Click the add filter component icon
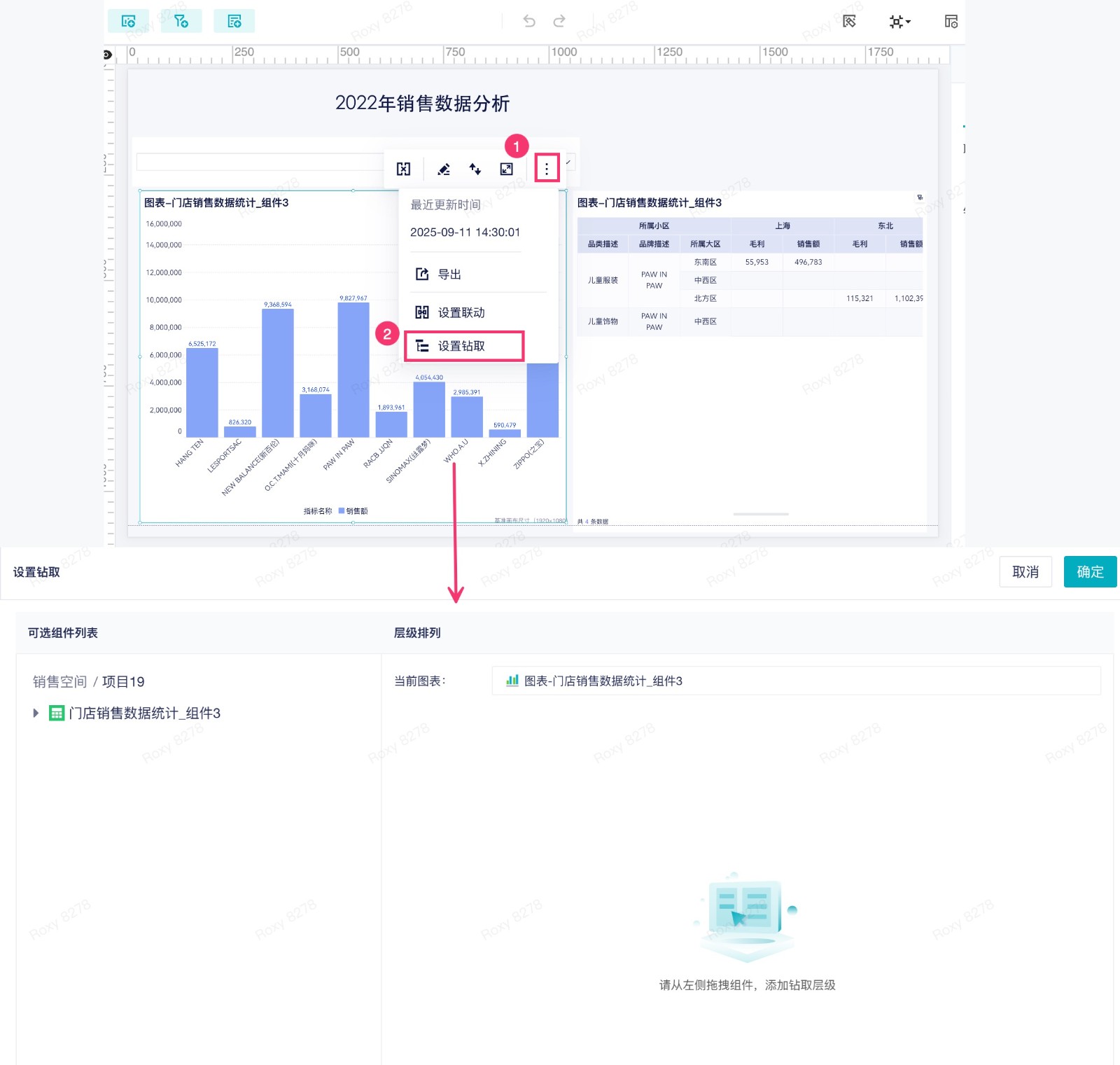Screen dimensions: 1120x1065 [181, 21]
